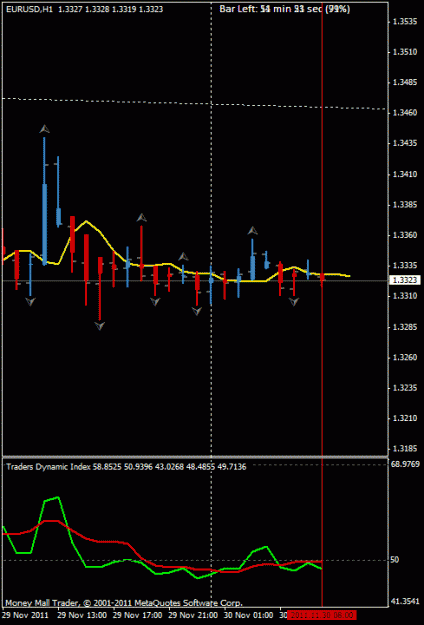Click the 1.3285 price axis label
Viewport: 424px width, 625px height.
(x=405, y=327)
